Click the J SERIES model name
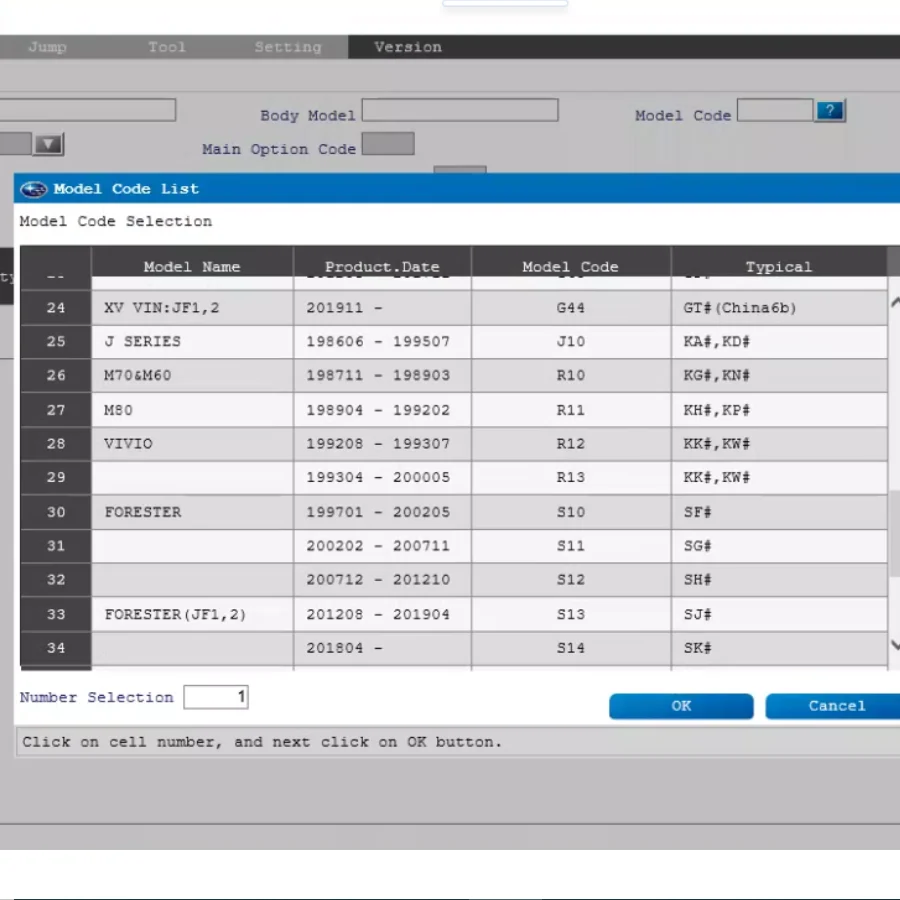The width and height of the screenshot is (900, 900). pos(142,342)
